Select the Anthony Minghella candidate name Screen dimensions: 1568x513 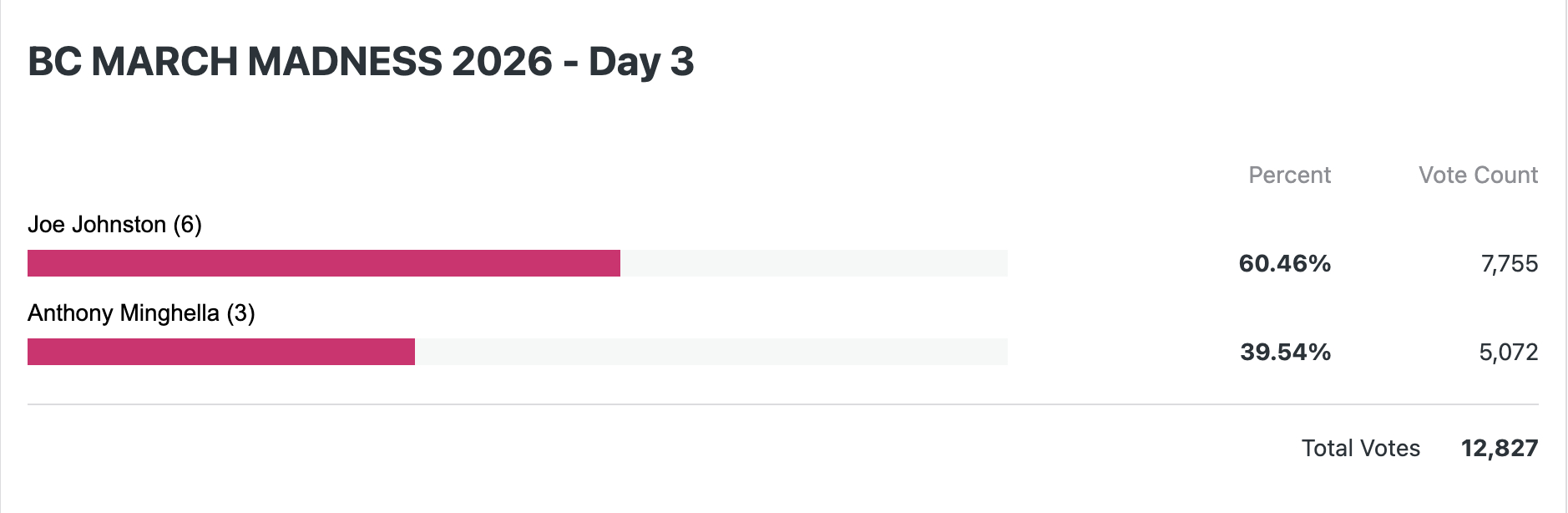click(x=124, y=313)
